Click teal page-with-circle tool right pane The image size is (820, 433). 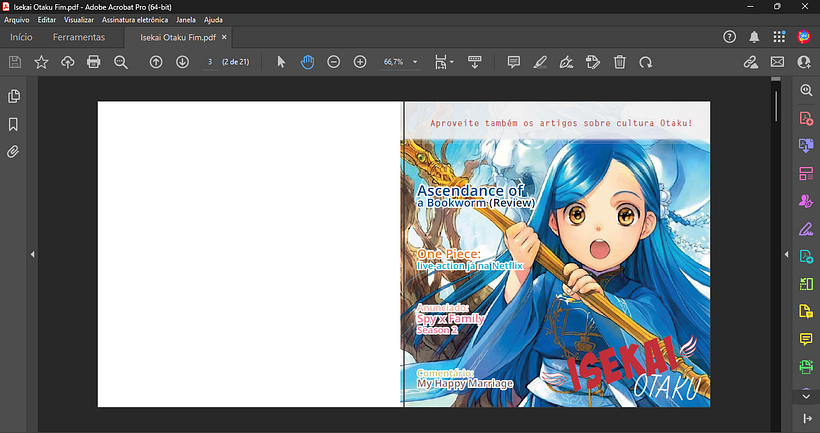click(x=806, y=256)
